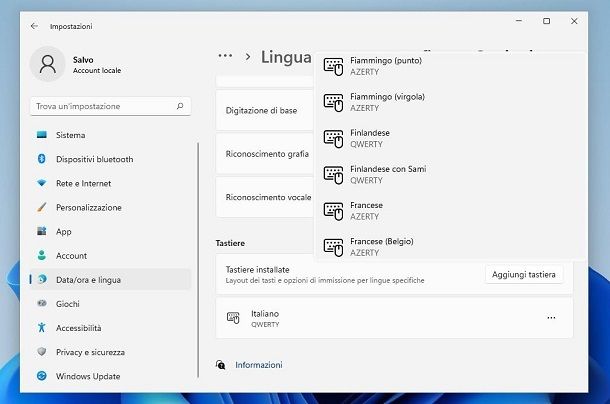This screenshot has width=610, height=404.
Task: Click keyboard icon for Finlandese con Sami
Action: pyautogui.click(x=333, y=175)
